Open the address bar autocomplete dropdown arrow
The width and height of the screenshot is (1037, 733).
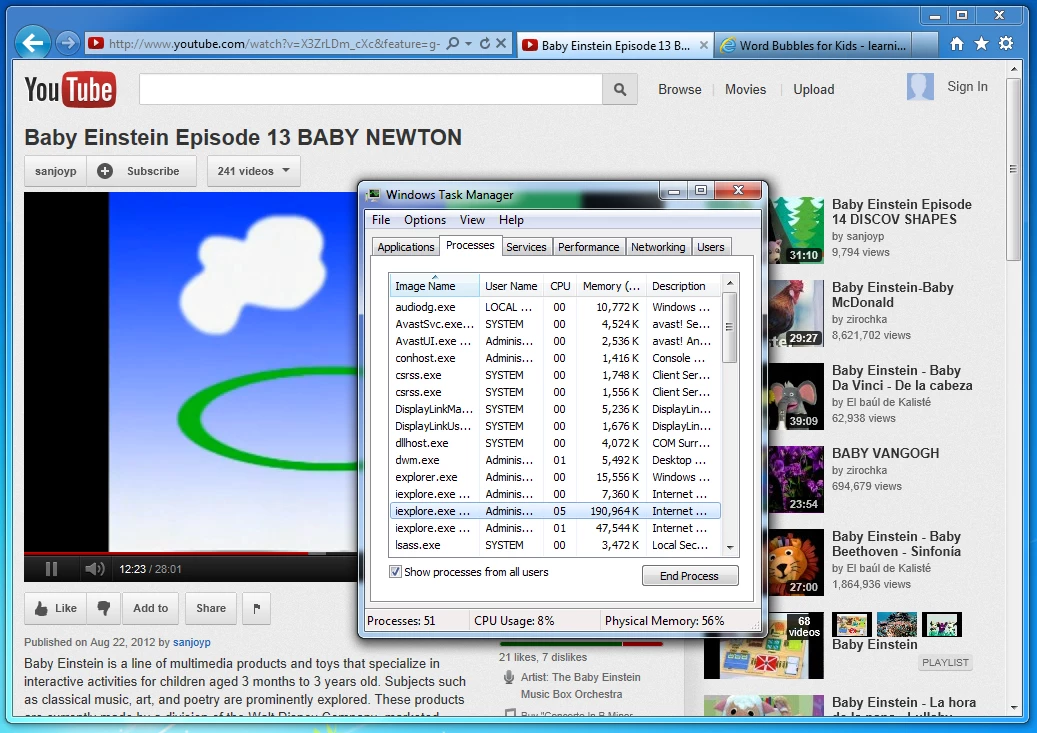[468, 44]
